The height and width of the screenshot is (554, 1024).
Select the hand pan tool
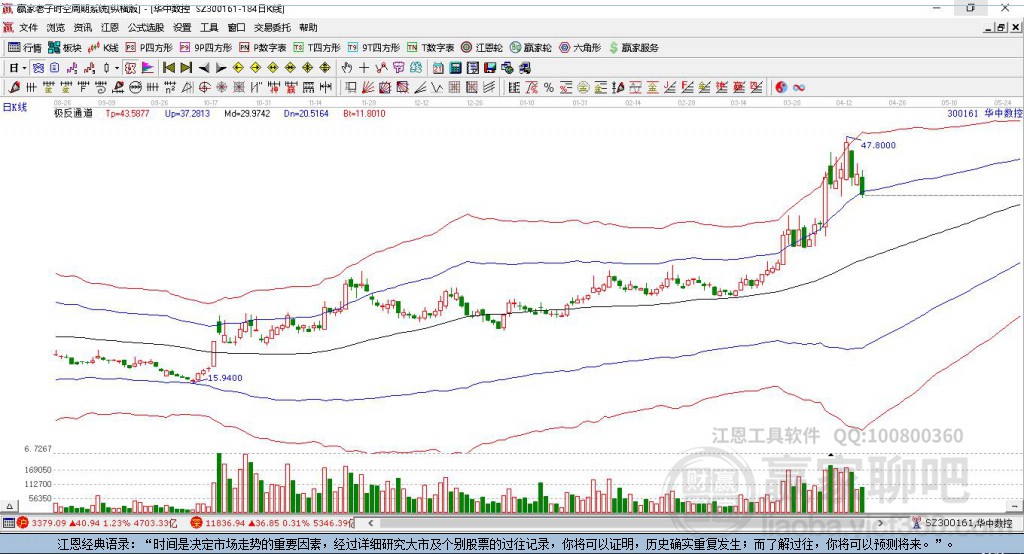pyautogui.click(x=347, y=68)
